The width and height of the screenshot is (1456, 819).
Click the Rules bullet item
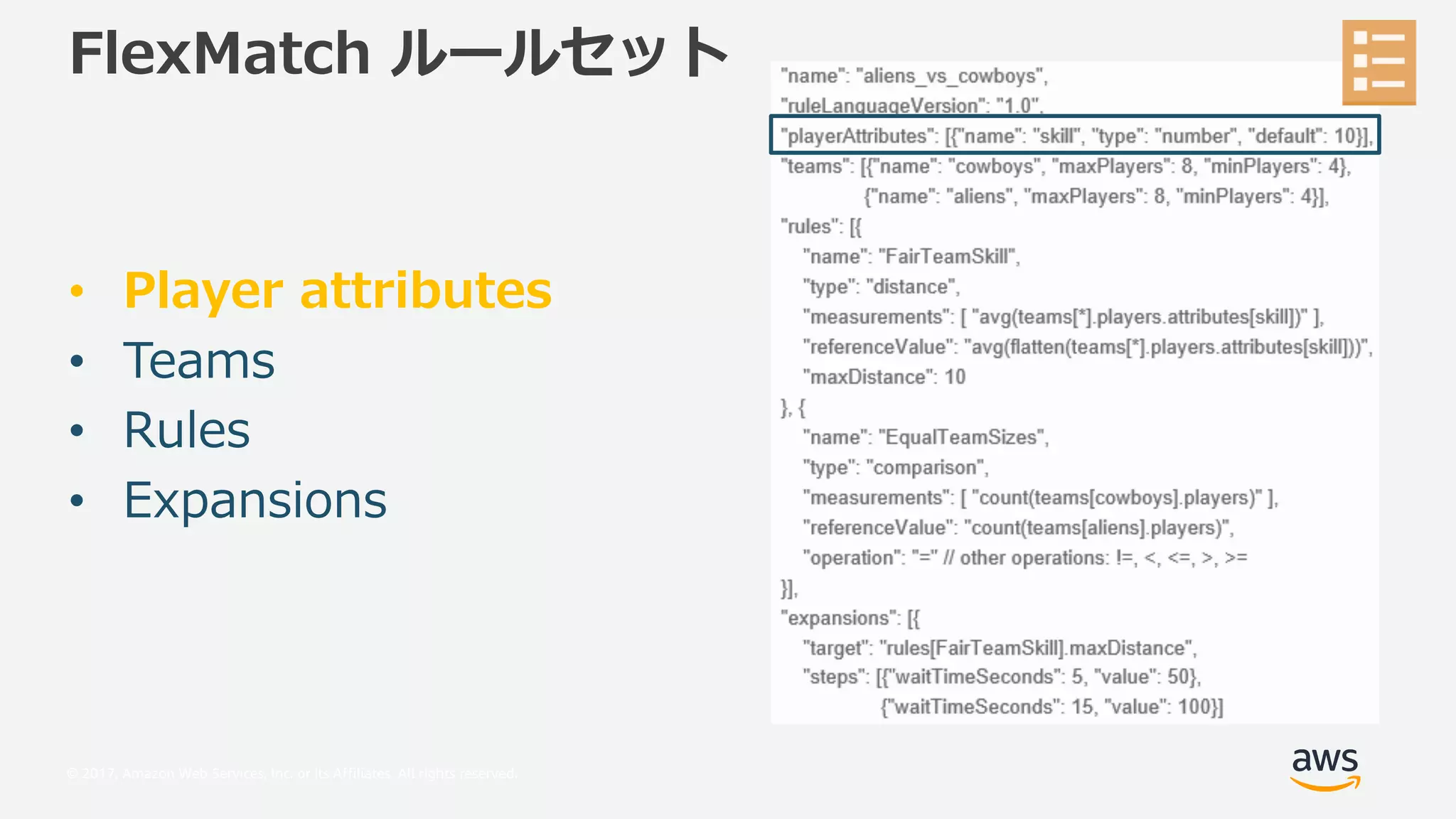click(x=187, y=430)
